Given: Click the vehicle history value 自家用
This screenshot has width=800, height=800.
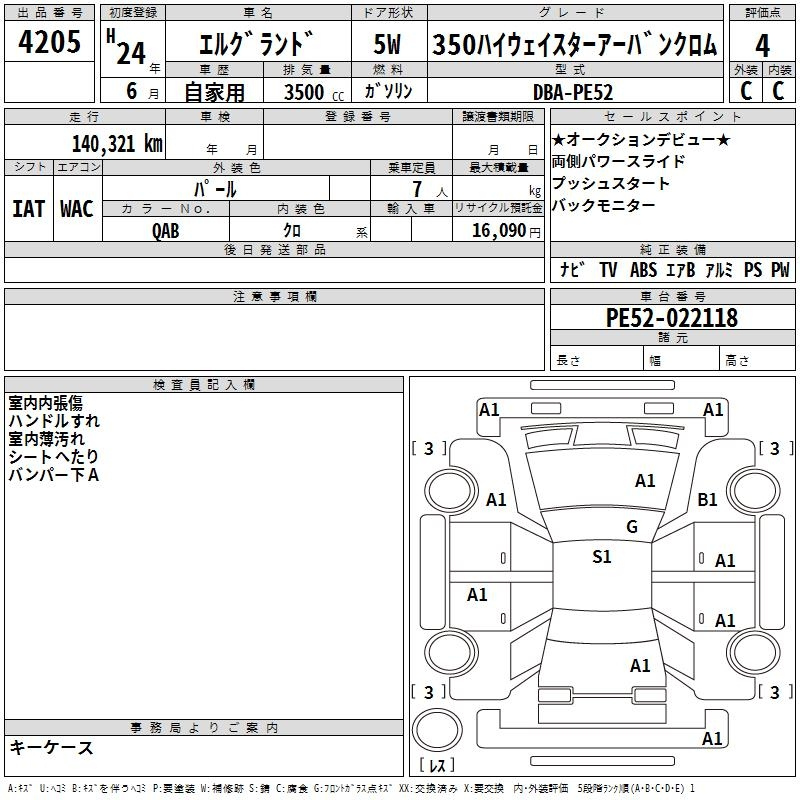Looking at the screenshot, I should [x=214, y=92].
